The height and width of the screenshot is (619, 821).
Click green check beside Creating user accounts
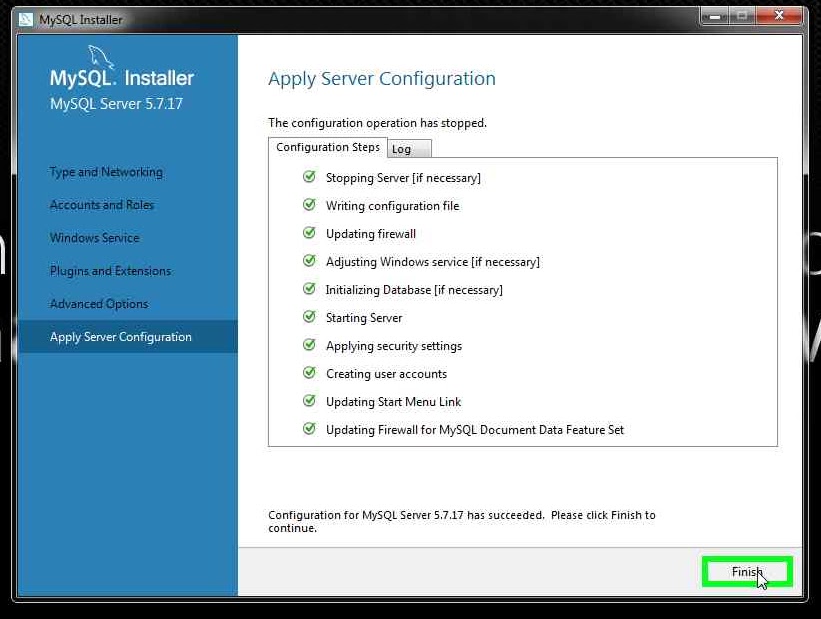309,373
